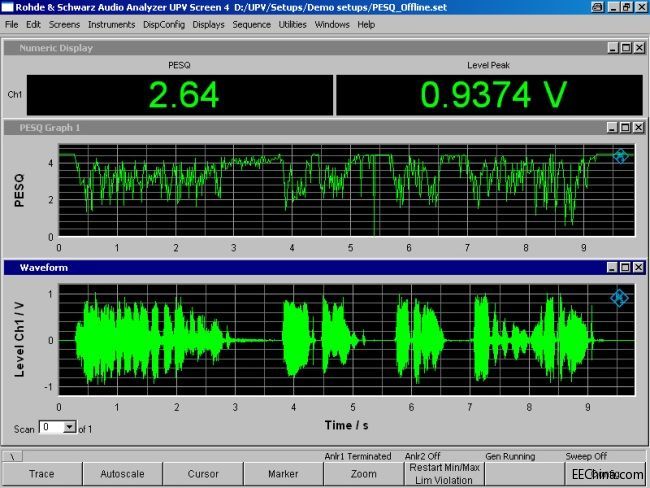This screenshot has height=488, width=650.
Task: Click the marker icon in PESQ Graph 1
Action: tap(620, 156)
